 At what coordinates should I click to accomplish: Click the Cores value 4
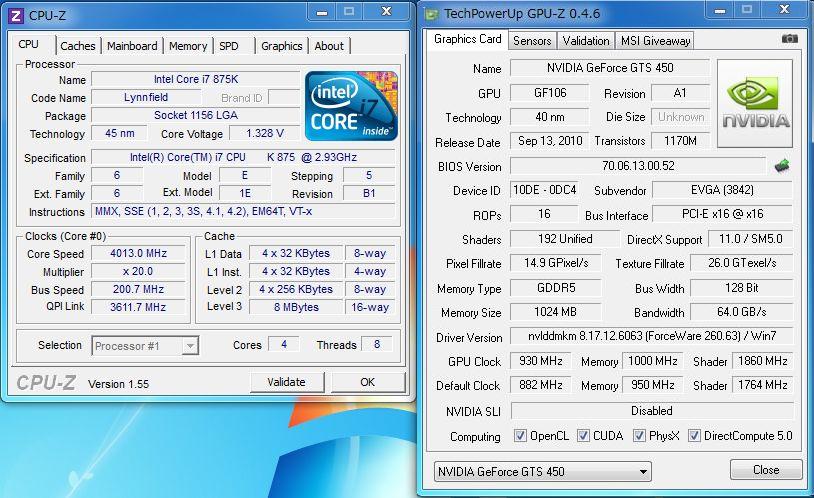[284, 344]
